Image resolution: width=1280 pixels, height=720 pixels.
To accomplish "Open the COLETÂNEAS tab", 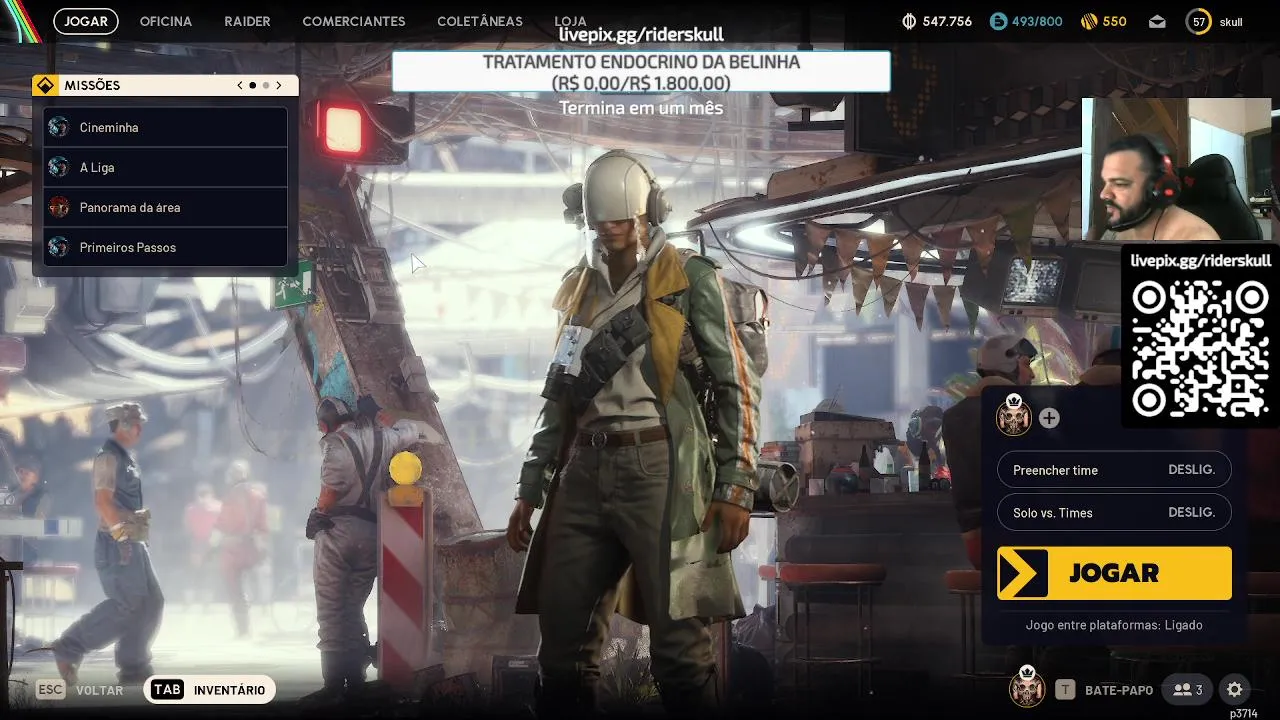I will point(480,21).
